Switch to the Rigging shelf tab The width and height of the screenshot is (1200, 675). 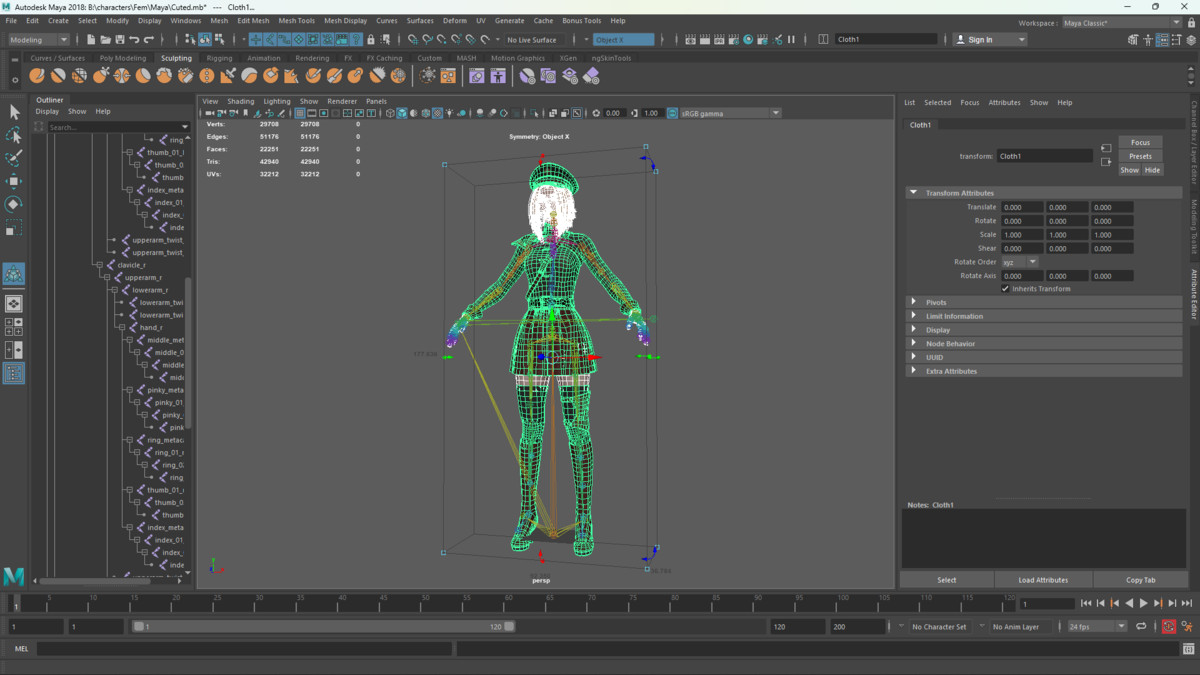(x=219, y=58)
